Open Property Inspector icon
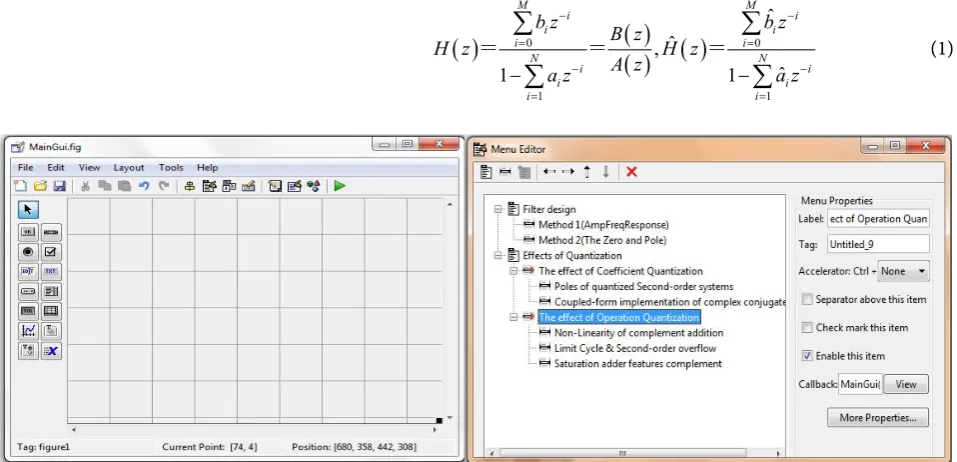 [294, 186]
